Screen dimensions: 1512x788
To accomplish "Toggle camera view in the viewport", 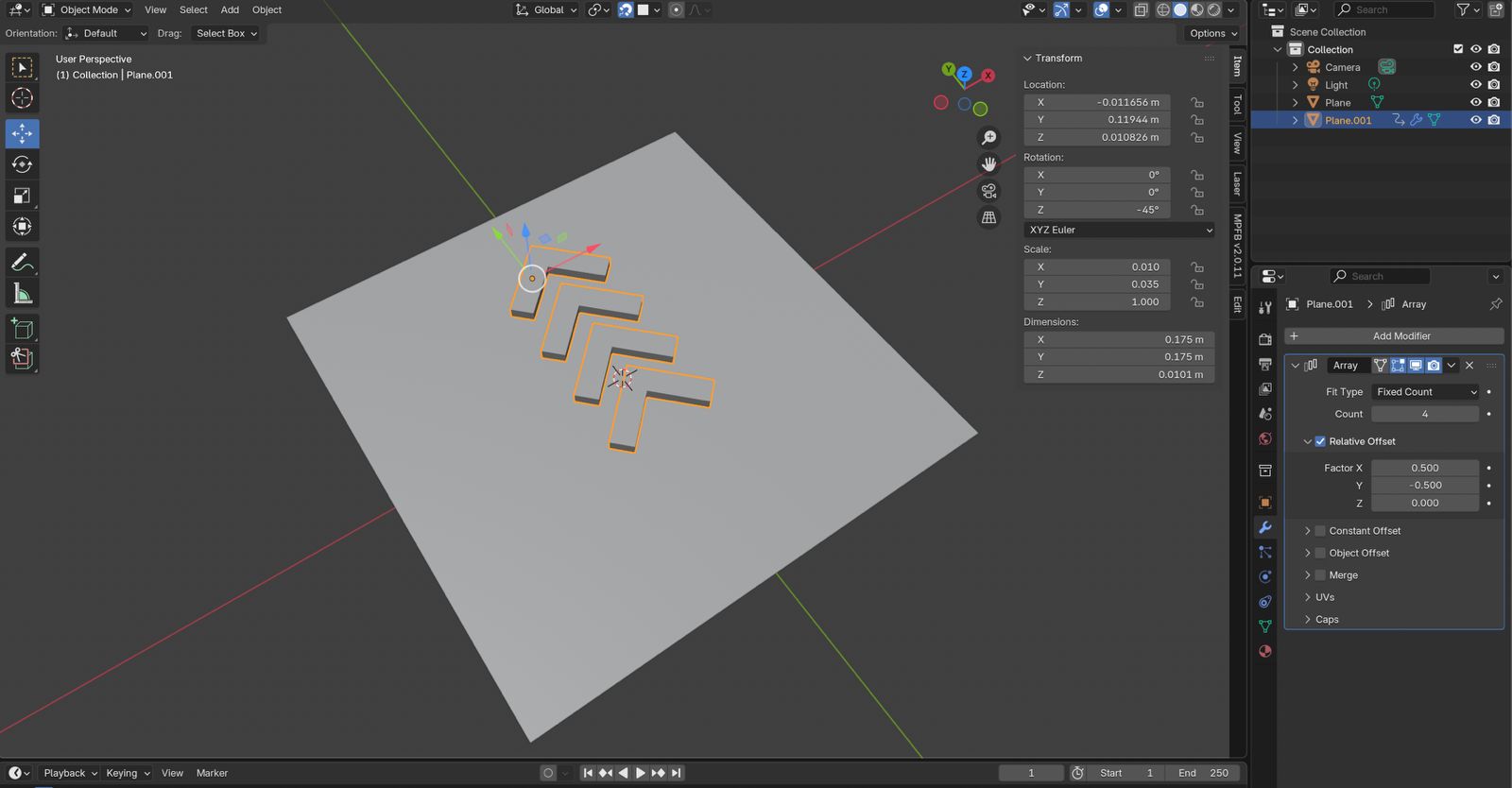I will pos(988,191).
